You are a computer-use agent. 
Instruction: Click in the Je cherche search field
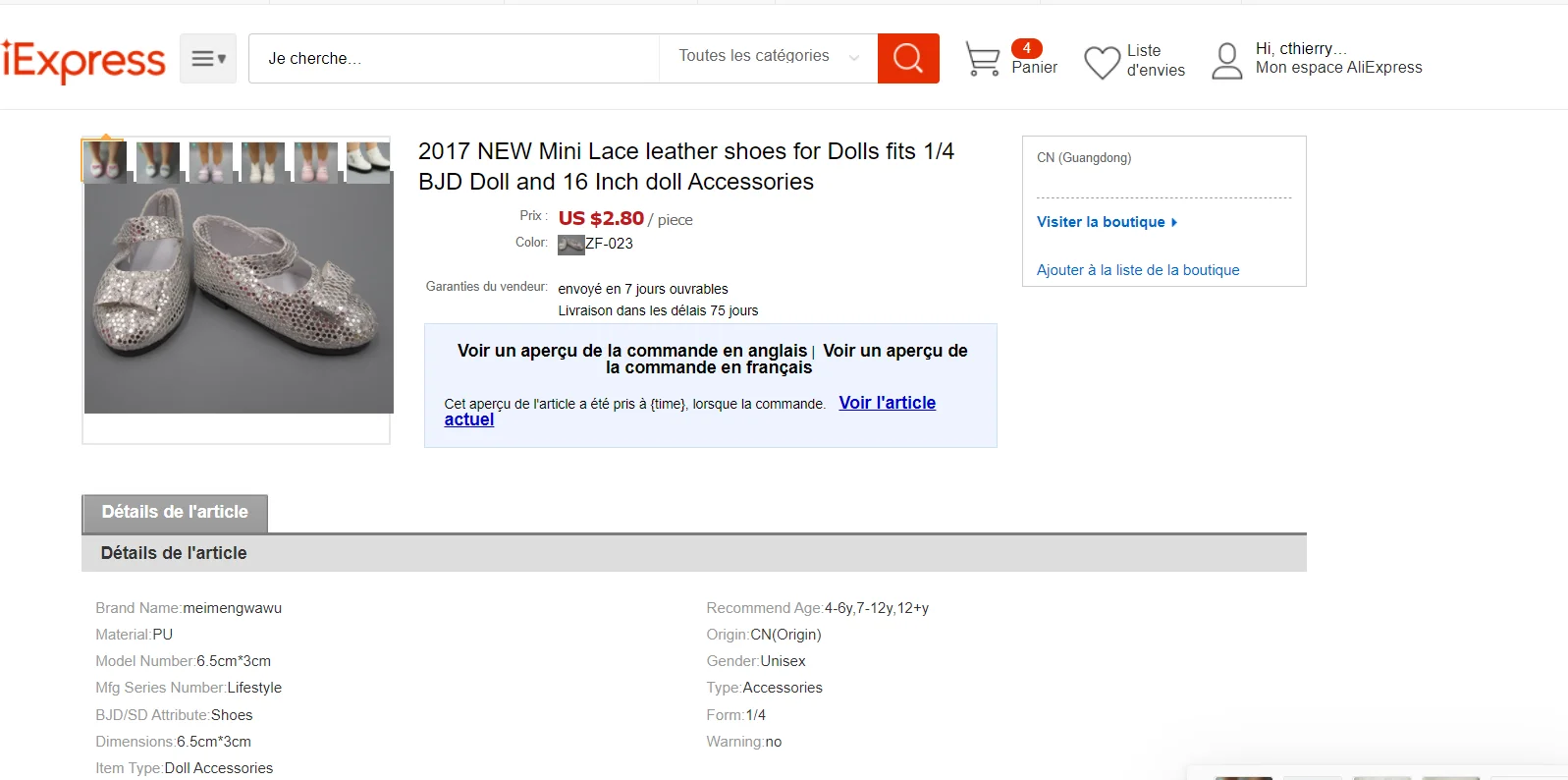pyautogui.click(x=454, y=58)
